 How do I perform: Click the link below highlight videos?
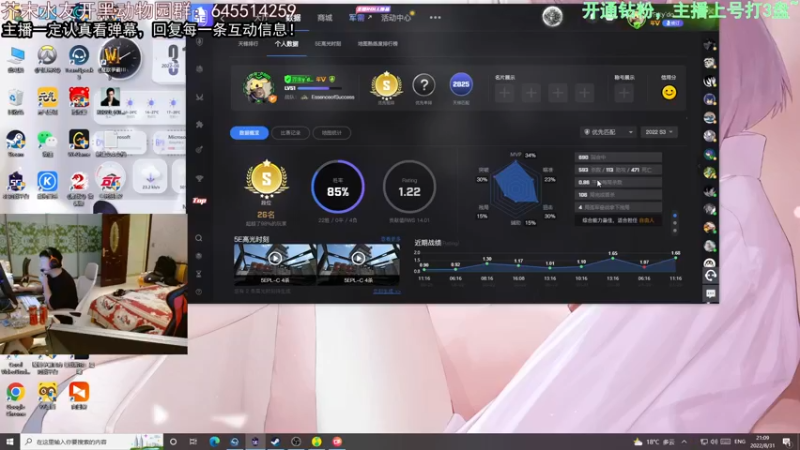387,291
